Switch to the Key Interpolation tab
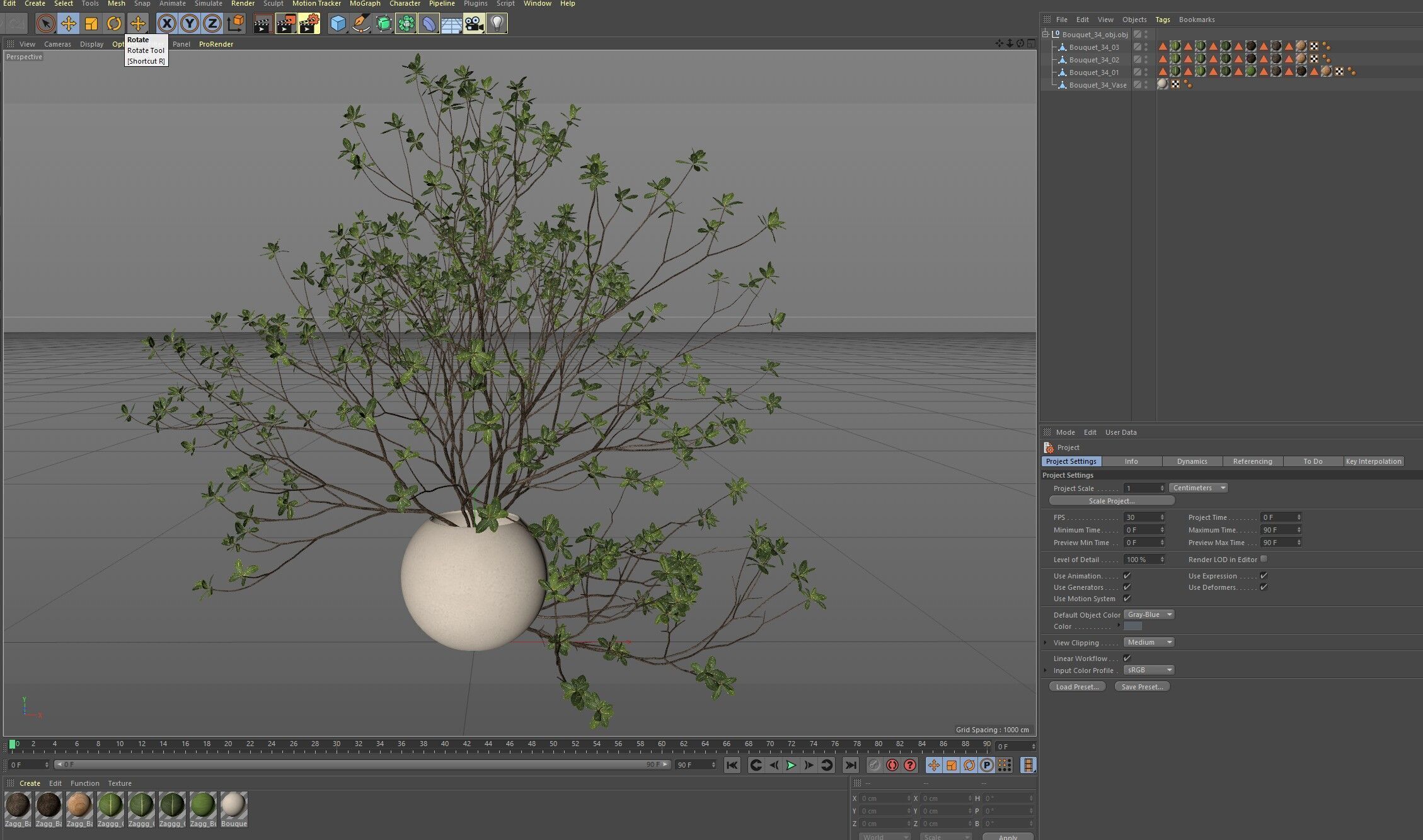Screen dimensions: 1423x840 pyautogui.click(x=1374, y=461)
